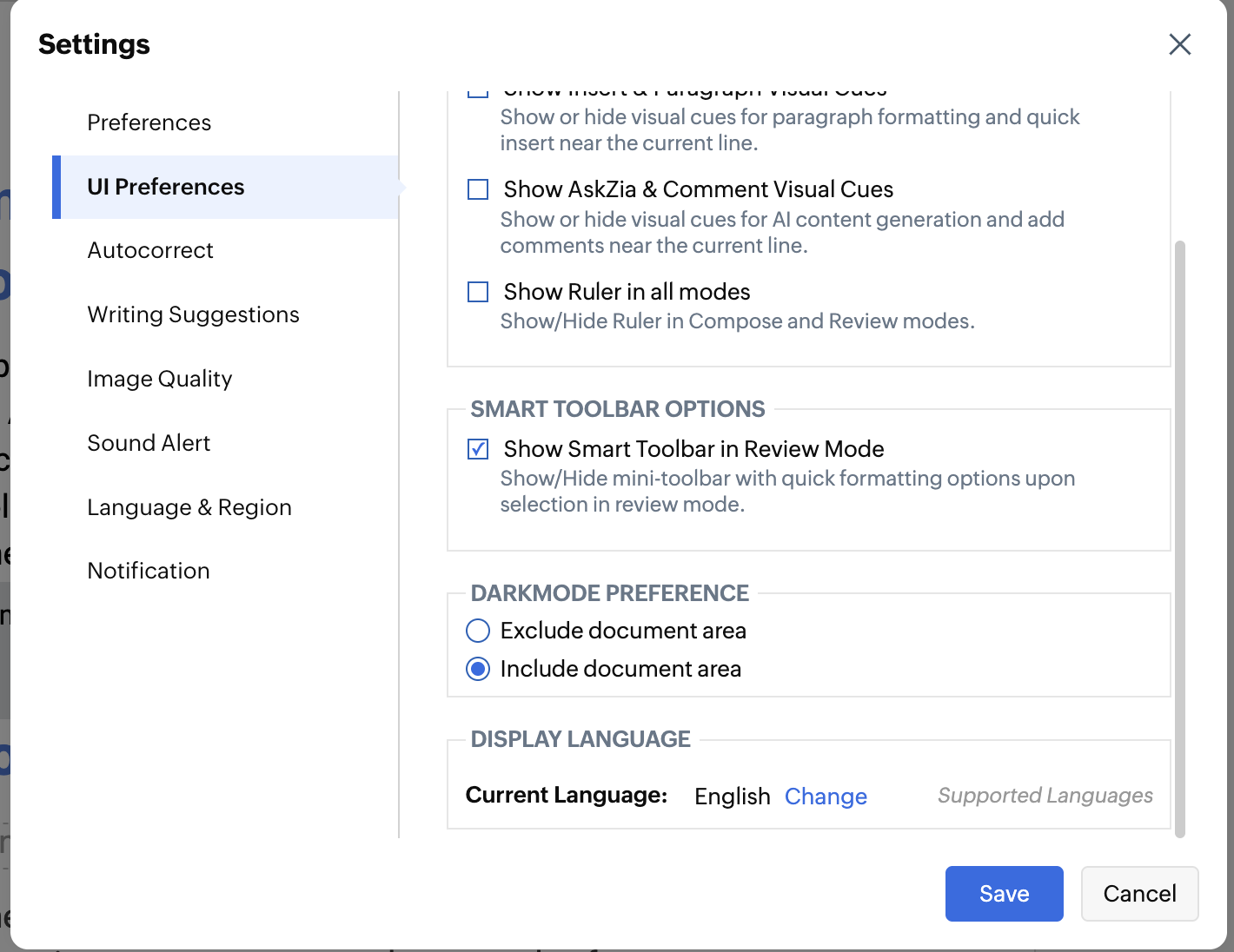
Task: Select UI Preferences in the sidebar
Action: click(x=166, y=187)
